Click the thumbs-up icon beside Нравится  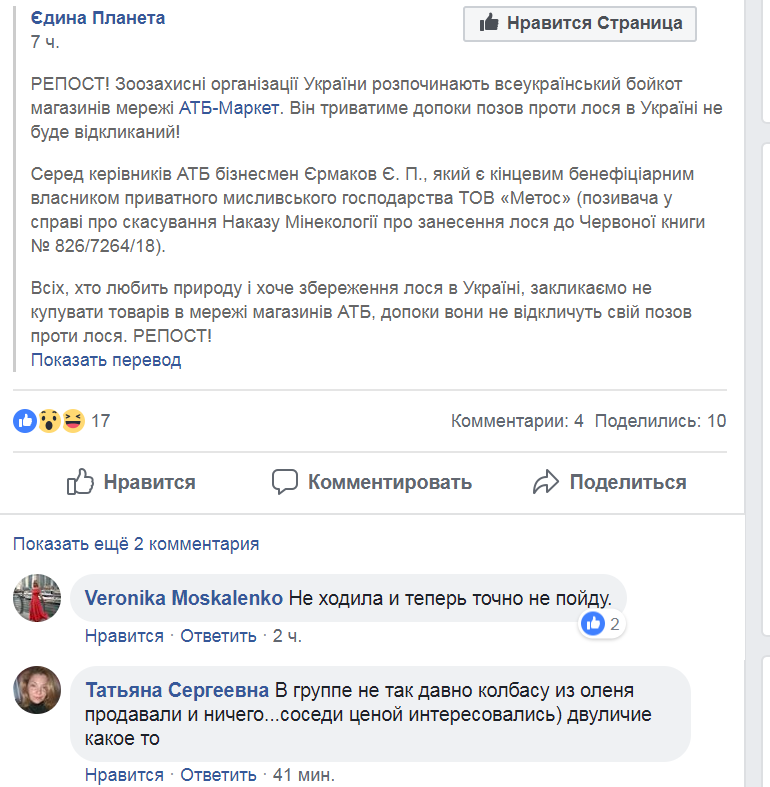pos(80,482)
